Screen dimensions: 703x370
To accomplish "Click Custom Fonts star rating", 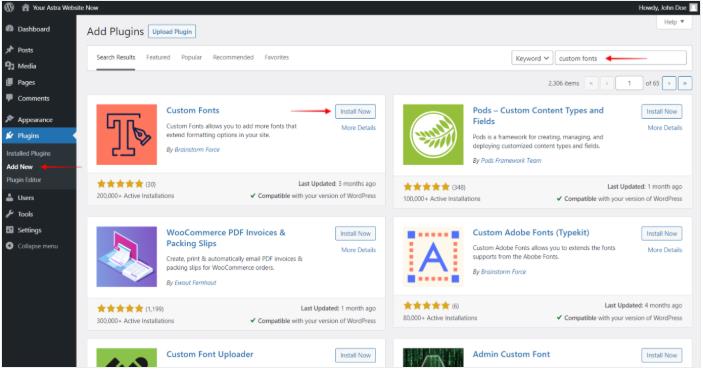I will tap(120, 184).
